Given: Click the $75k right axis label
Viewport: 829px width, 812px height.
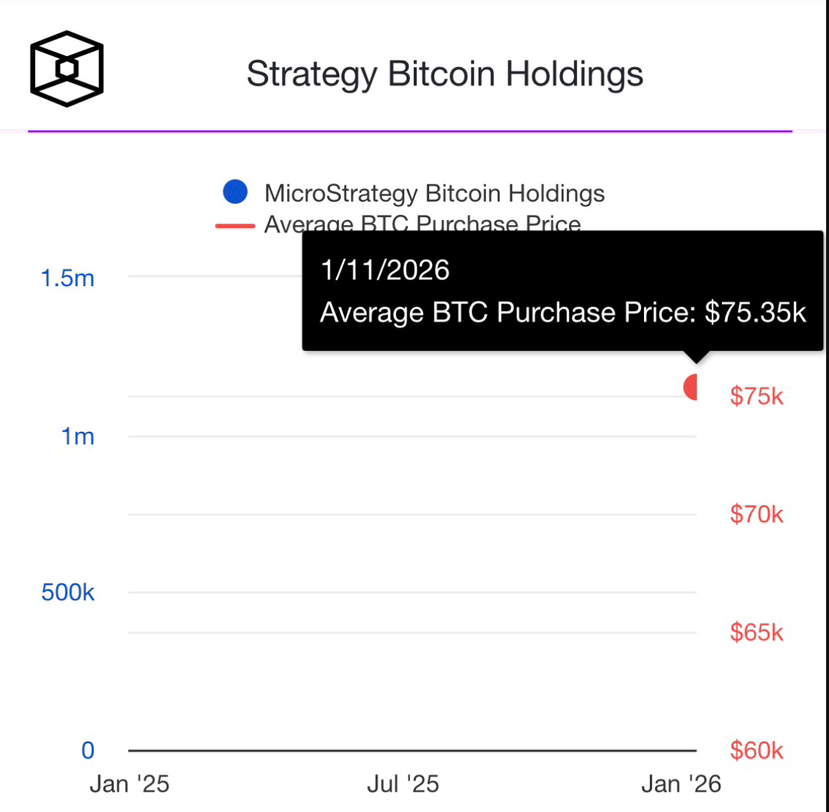Looking at the screenshot, I should 757,397.
